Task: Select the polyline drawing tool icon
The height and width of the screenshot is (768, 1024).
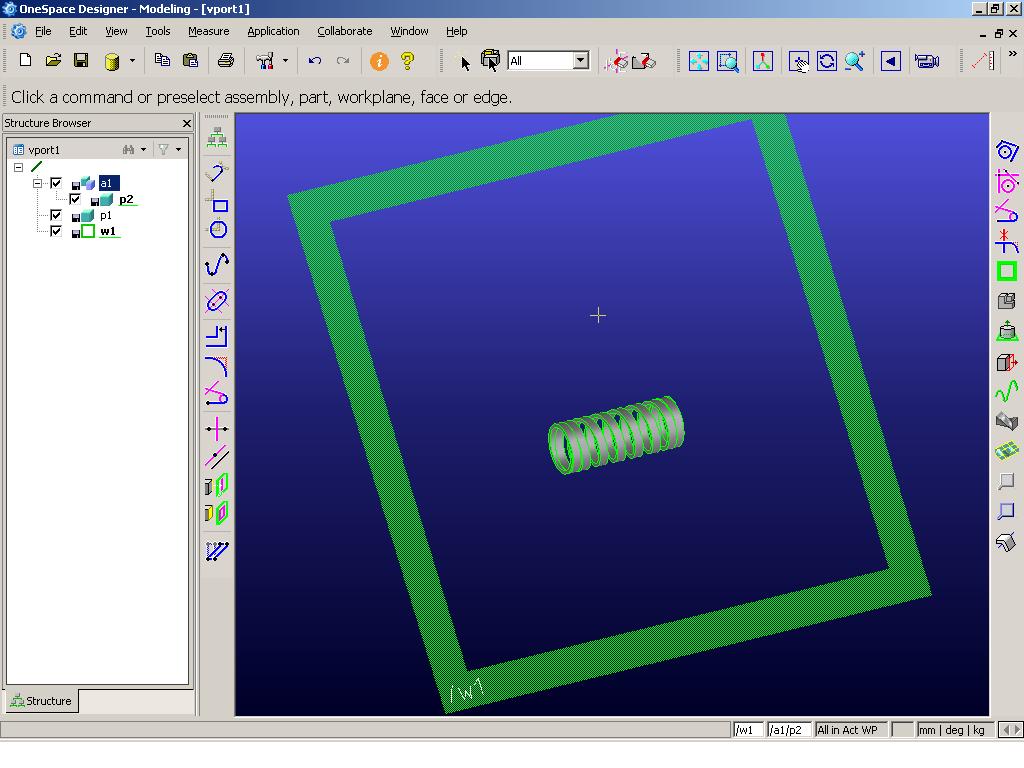Action: coord(217,172)
